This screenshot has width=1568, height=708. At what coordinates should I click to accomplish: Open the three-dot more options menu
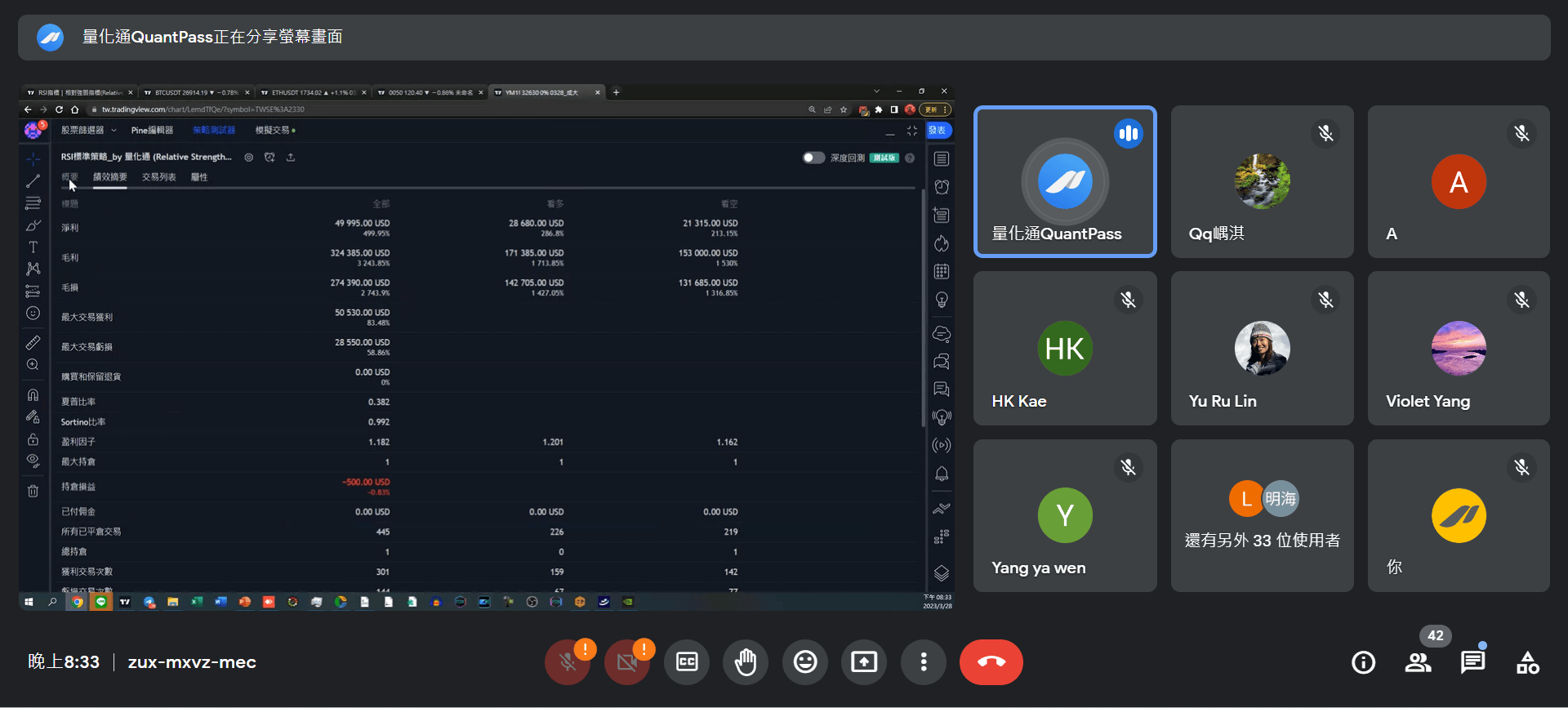point(924,661)
